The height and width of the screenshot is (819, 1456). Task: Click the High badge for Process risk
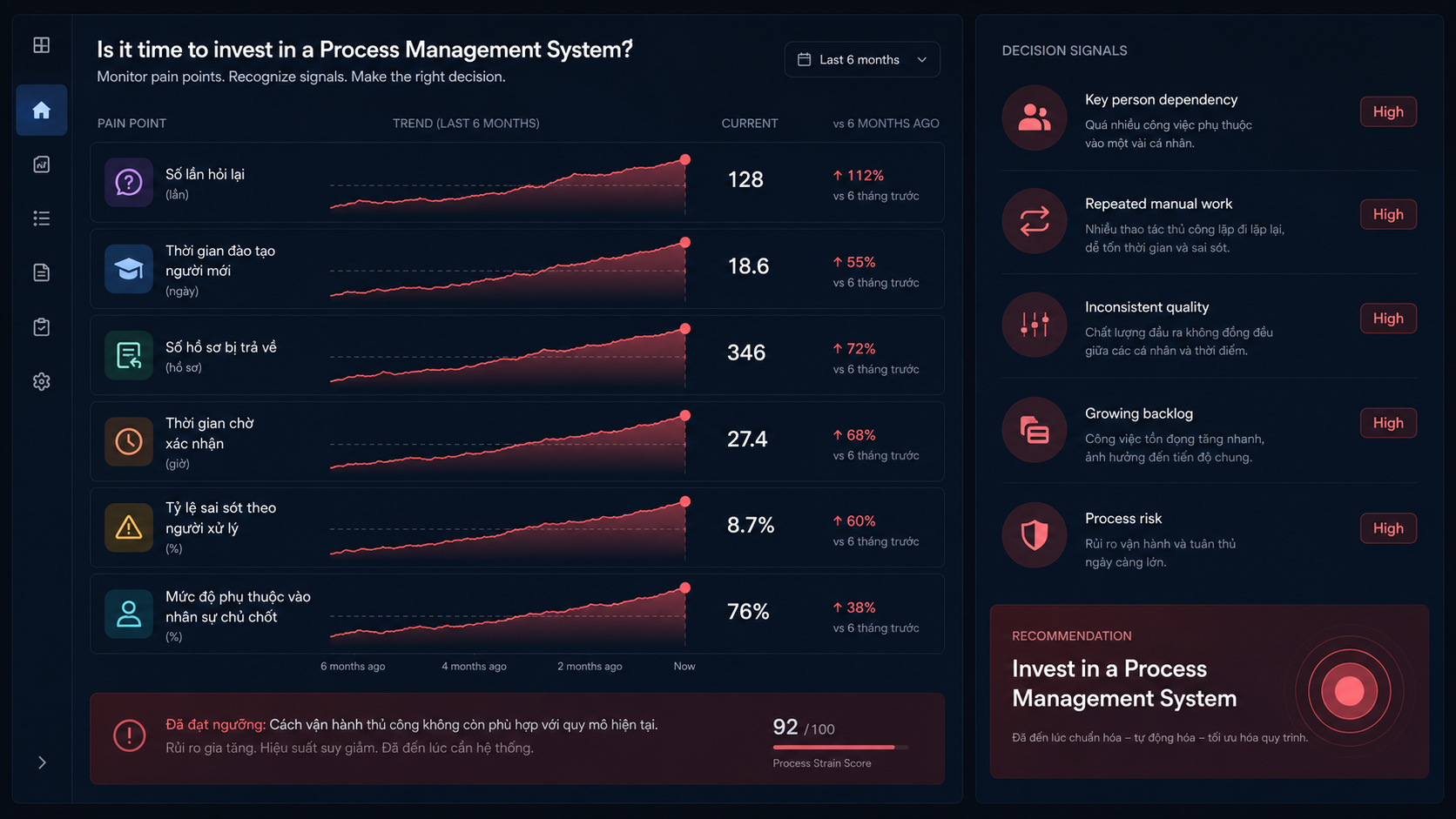pos(1388,528)
